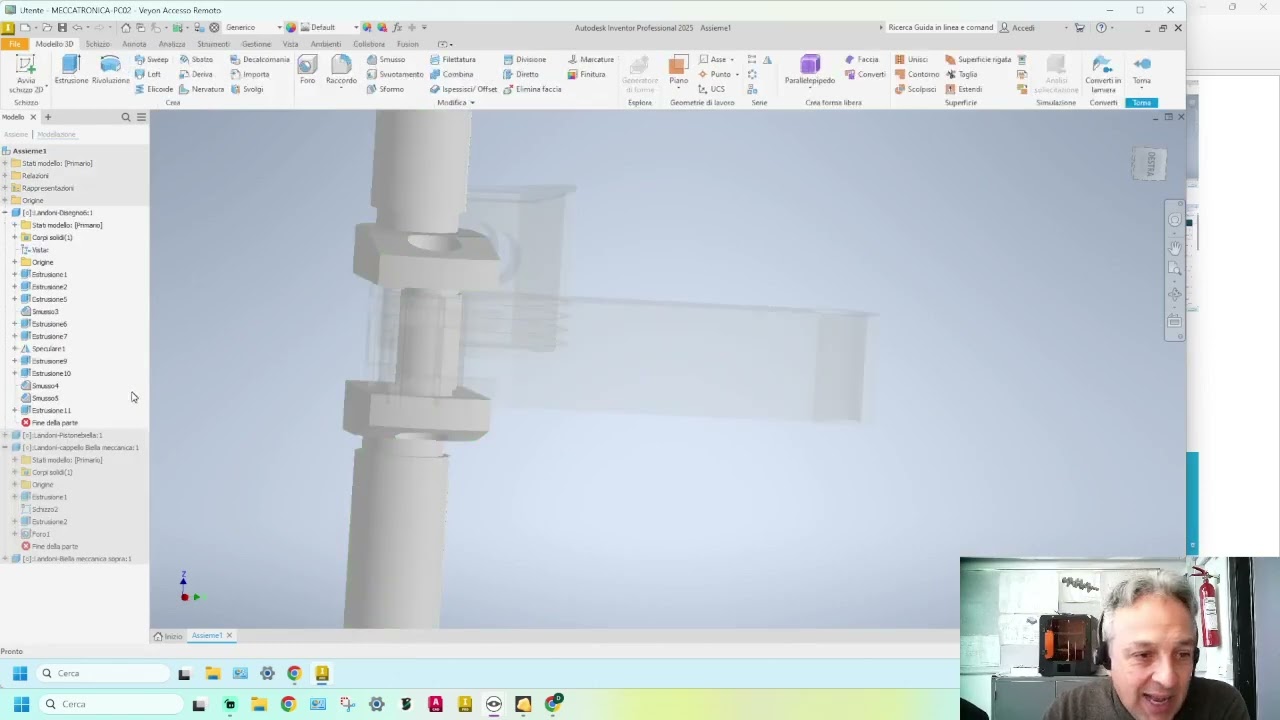Click the Windows Start button in the bottom taskbar
The image size is (1280, 720).
coord(21,704)
